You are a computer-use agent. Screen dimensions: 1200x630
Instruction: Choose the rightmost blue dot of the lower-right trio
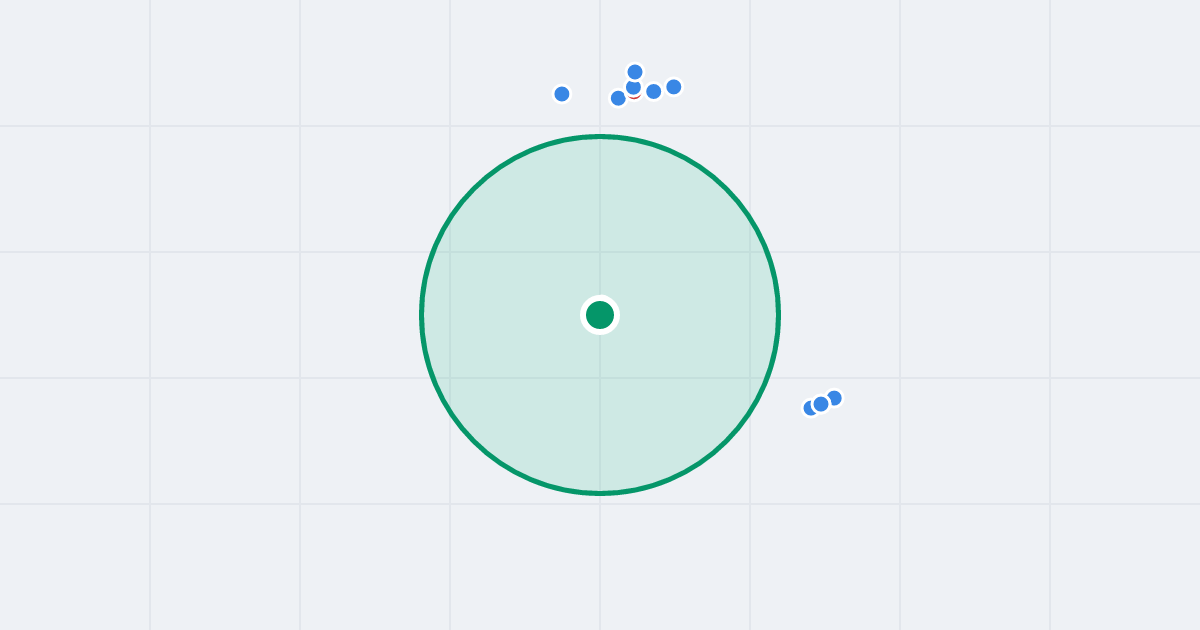[834, 398]
